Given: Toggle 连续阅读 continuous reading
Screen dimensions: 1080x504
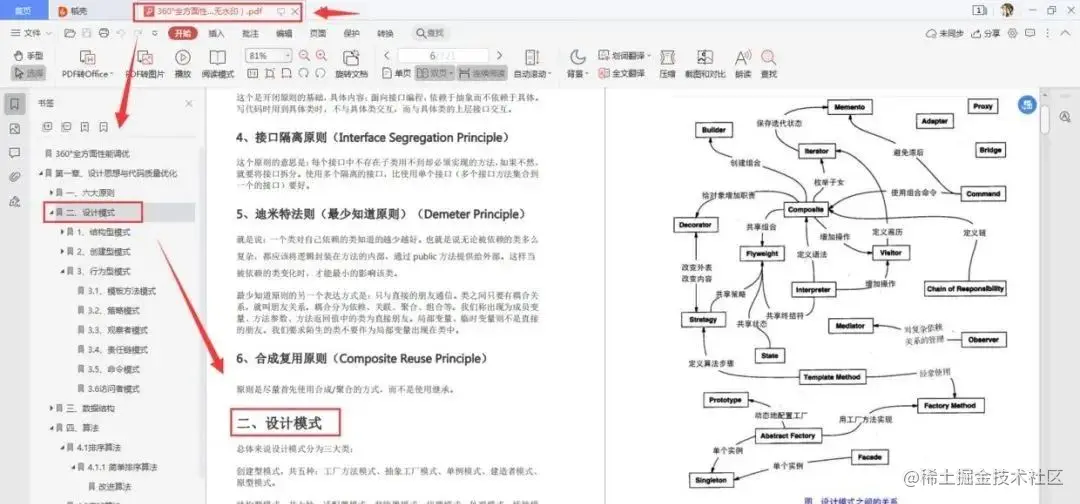Looking at the screenshot, I should pos(482,73).
